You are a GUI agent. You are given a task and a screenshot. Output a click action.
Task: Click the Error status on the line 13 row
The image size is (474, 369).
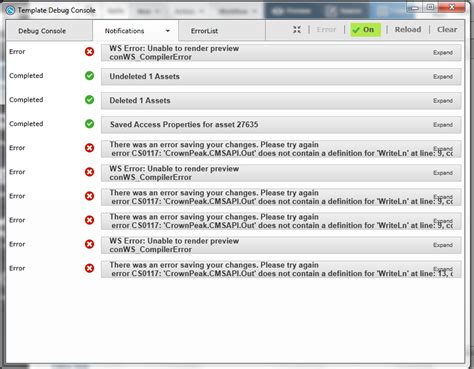[17, 268]
